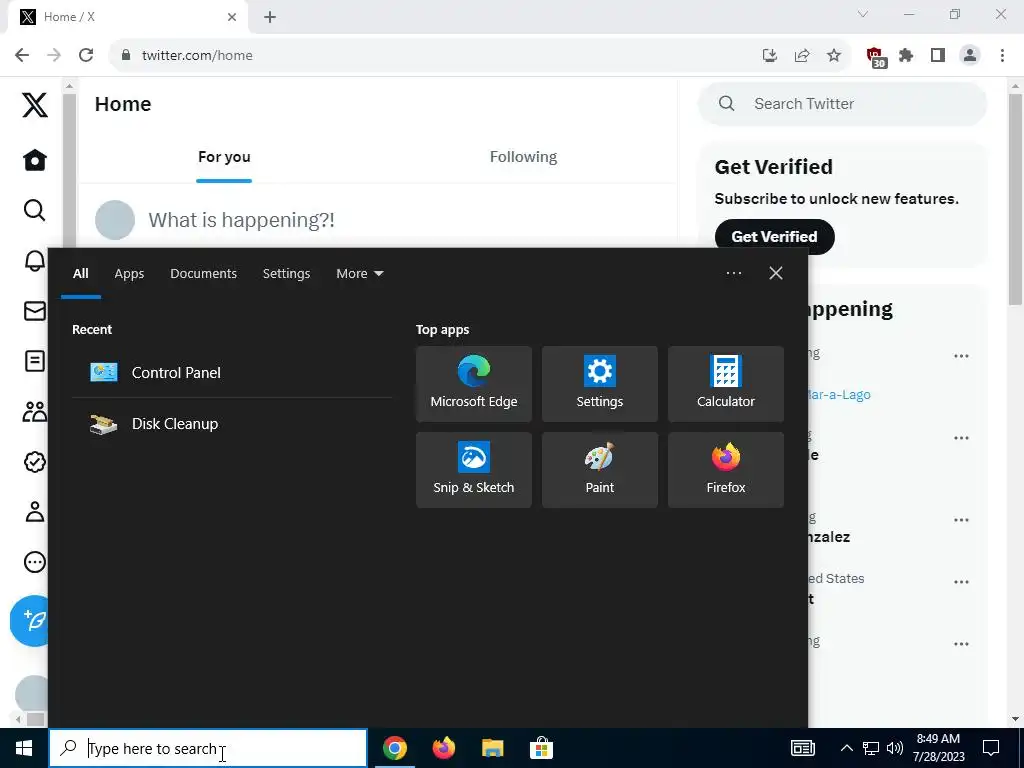Launch Firefox from Top apps
The height and width of the screenshot is (768, 1024).
(x=726, y=470)
